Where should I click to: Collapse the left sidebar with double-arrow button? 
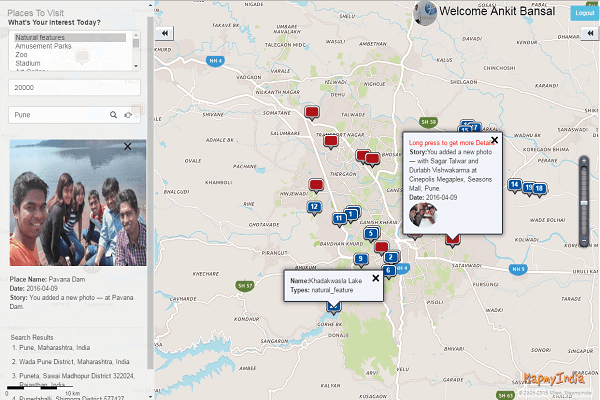pos(165,33)
